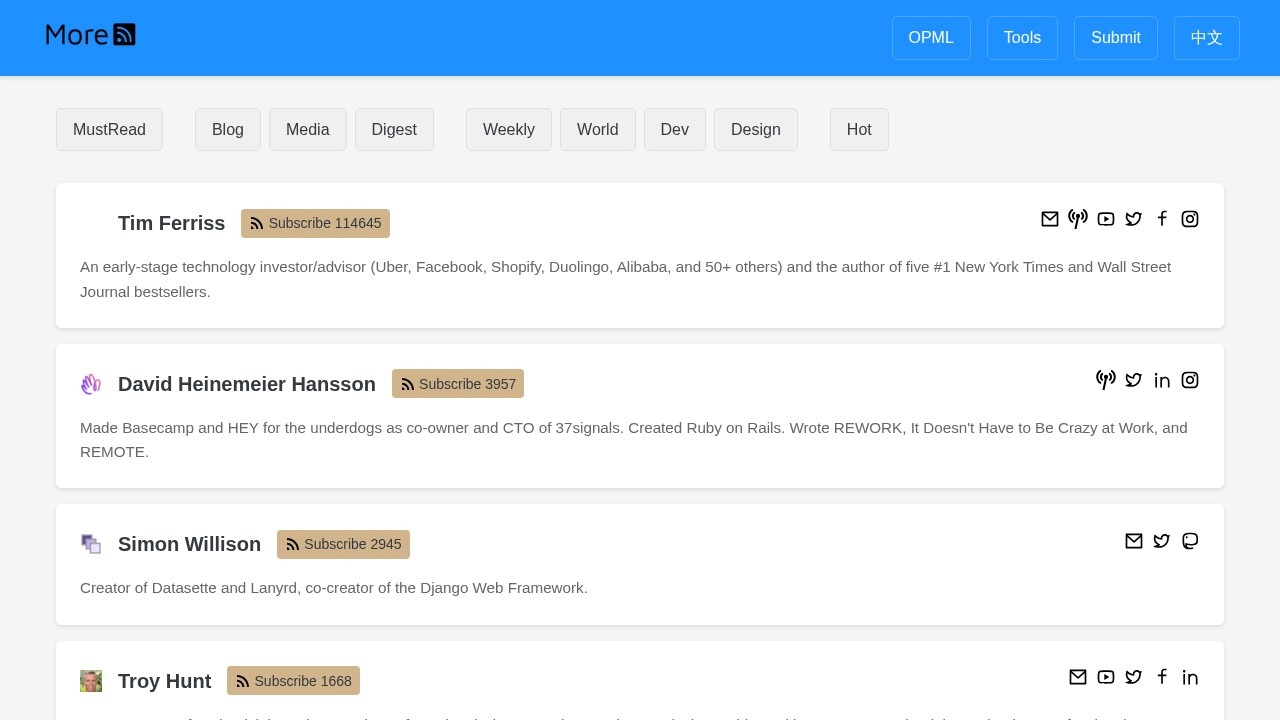
Task: Select the Blog category tab
Action: click(228, 130)
